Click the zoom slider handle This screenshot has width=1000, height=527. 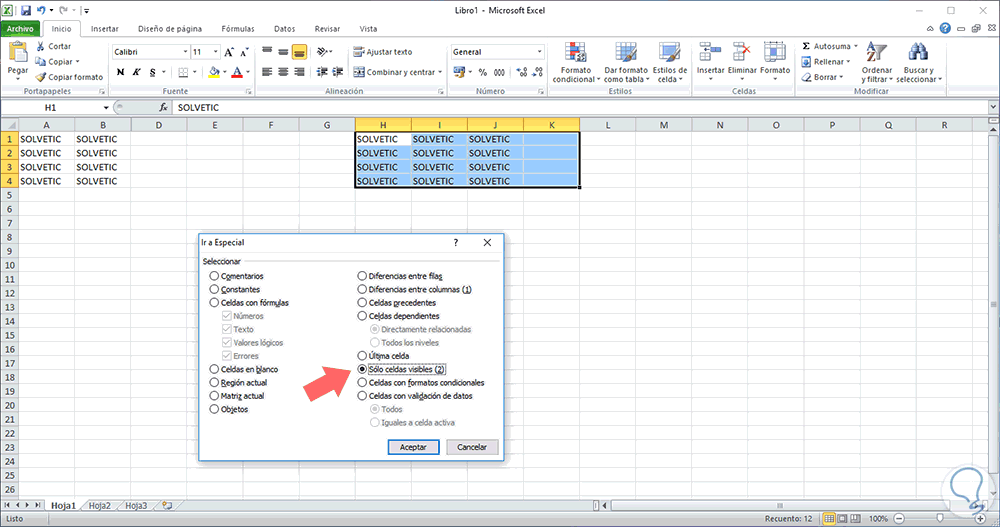click(x=939, y=518)
